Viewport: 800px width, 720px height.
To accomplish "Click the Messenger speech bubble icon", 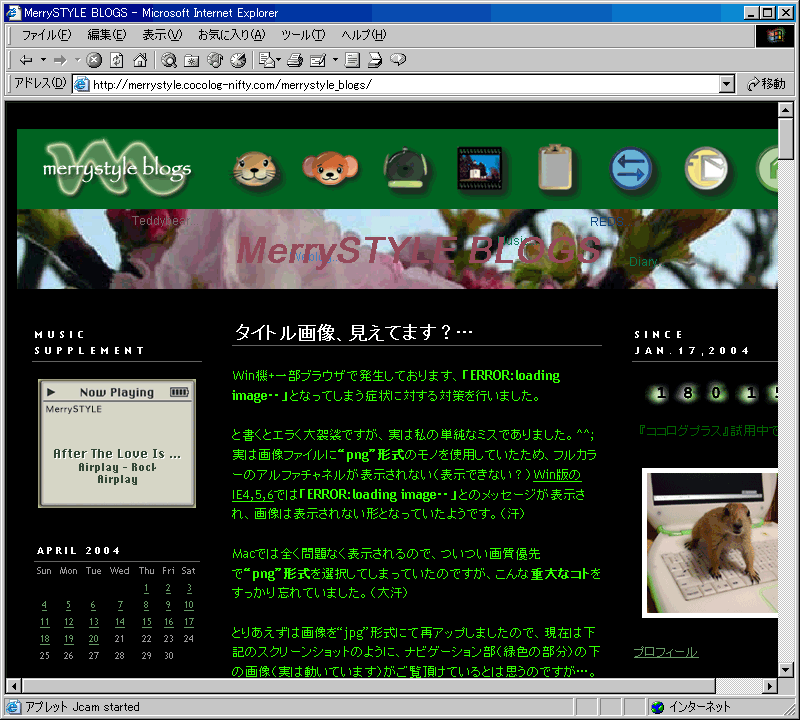I will click(398, 59).
